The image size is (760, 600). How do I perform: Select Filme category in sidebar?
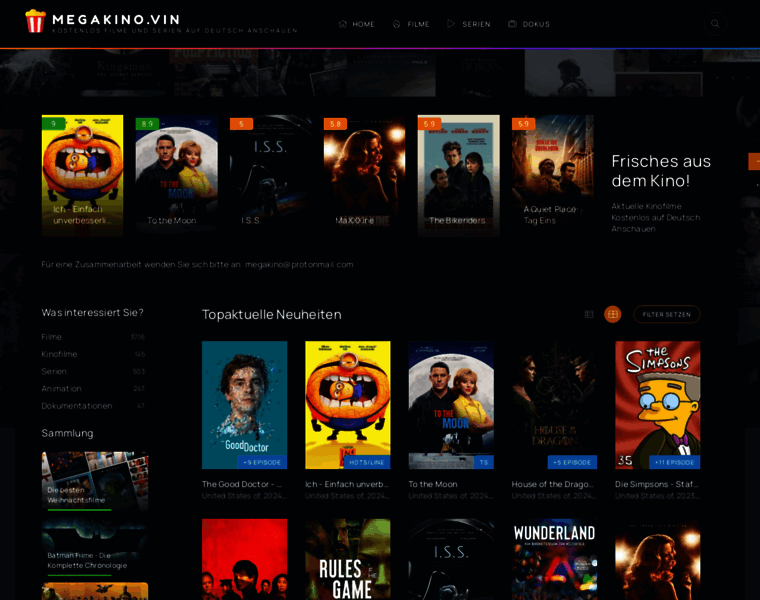point(93,337)
